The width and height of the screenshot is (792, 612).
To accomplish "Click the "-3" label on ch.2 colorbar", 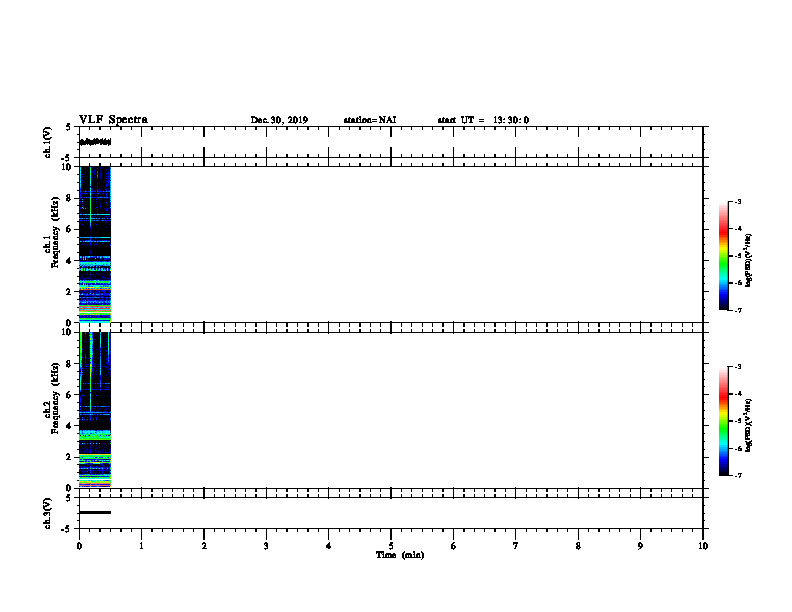I will 738,367.
